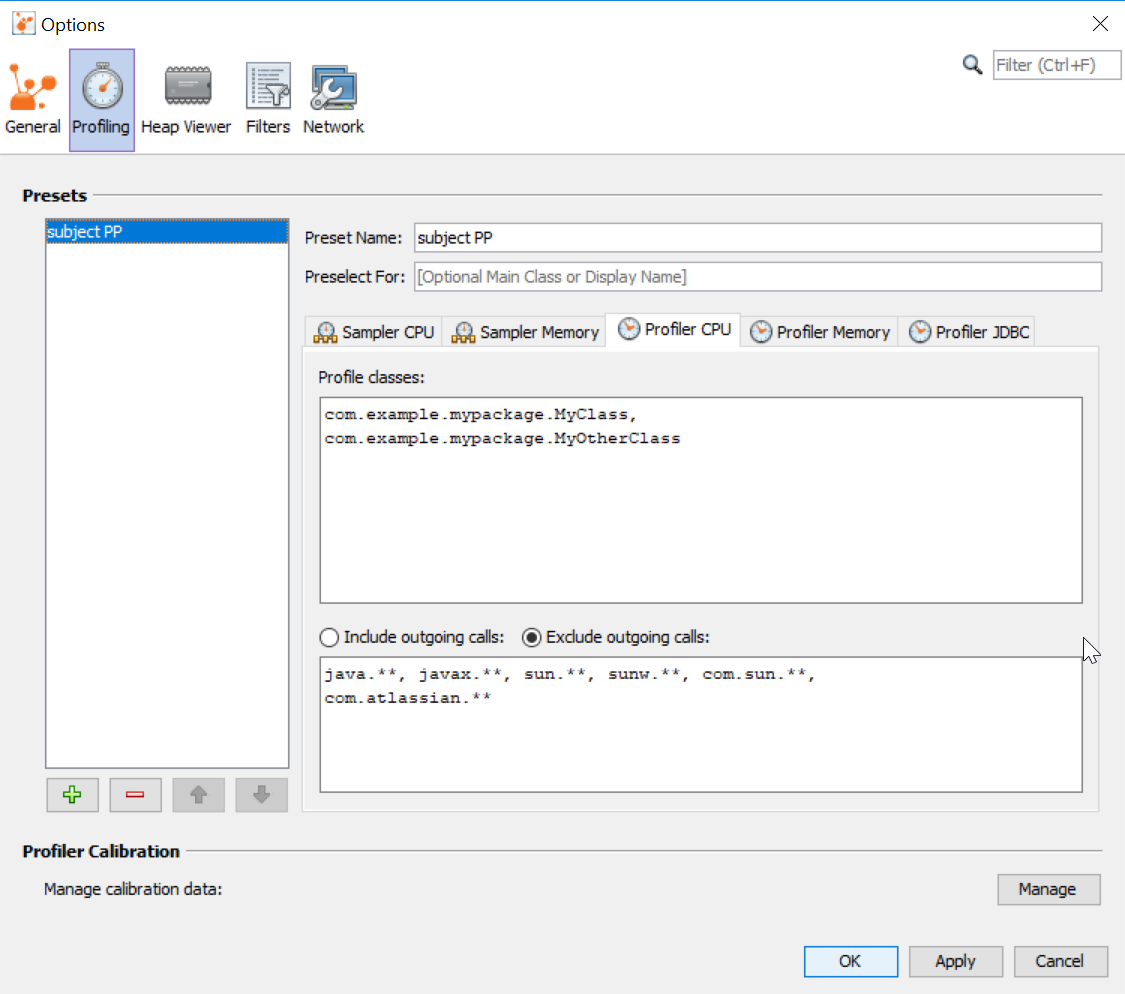Image resolution: width=1125 pixels, height=994 pixels.
Task: Open the General options category
Action: pos(32,100)
